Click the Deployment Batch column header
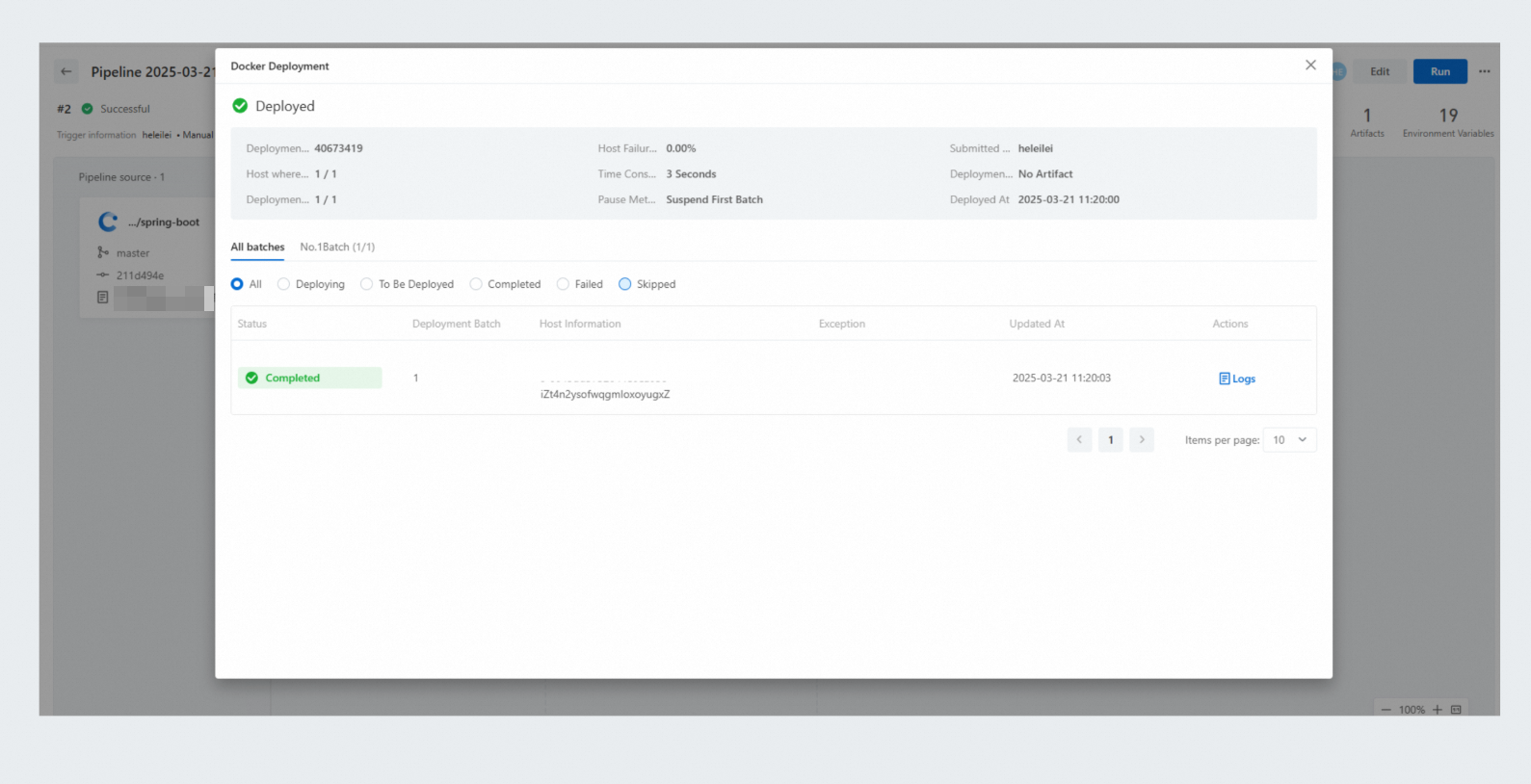1531x784 pixels. 457,324
